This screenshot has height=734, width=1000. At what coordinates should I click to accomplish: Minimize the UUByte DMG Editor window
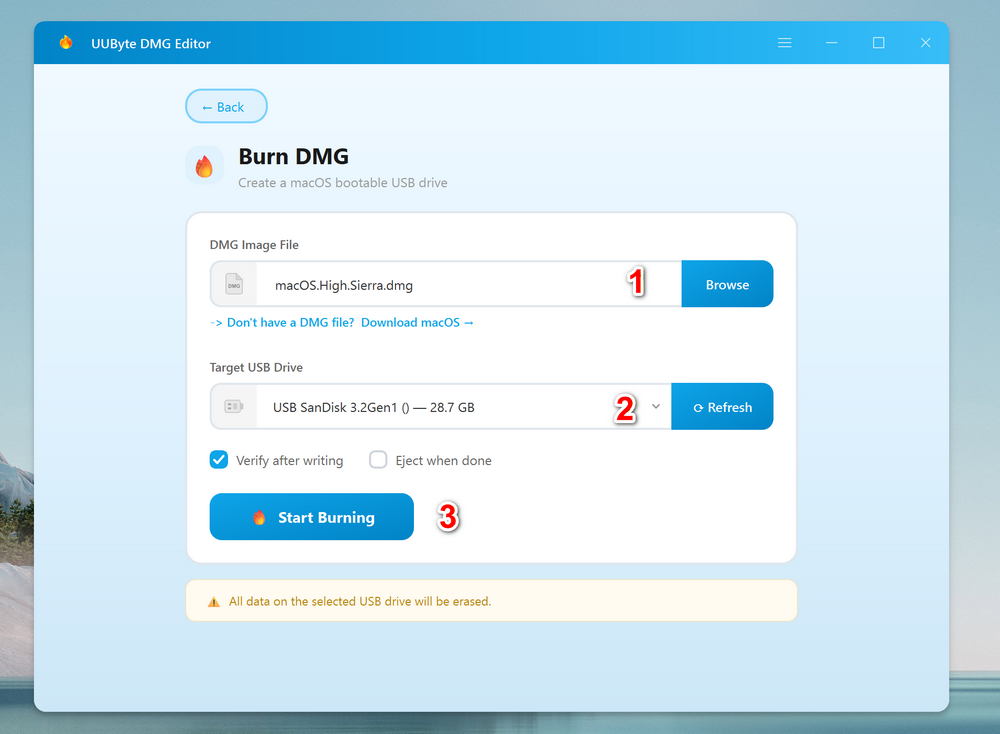click(x=832, y=43)
